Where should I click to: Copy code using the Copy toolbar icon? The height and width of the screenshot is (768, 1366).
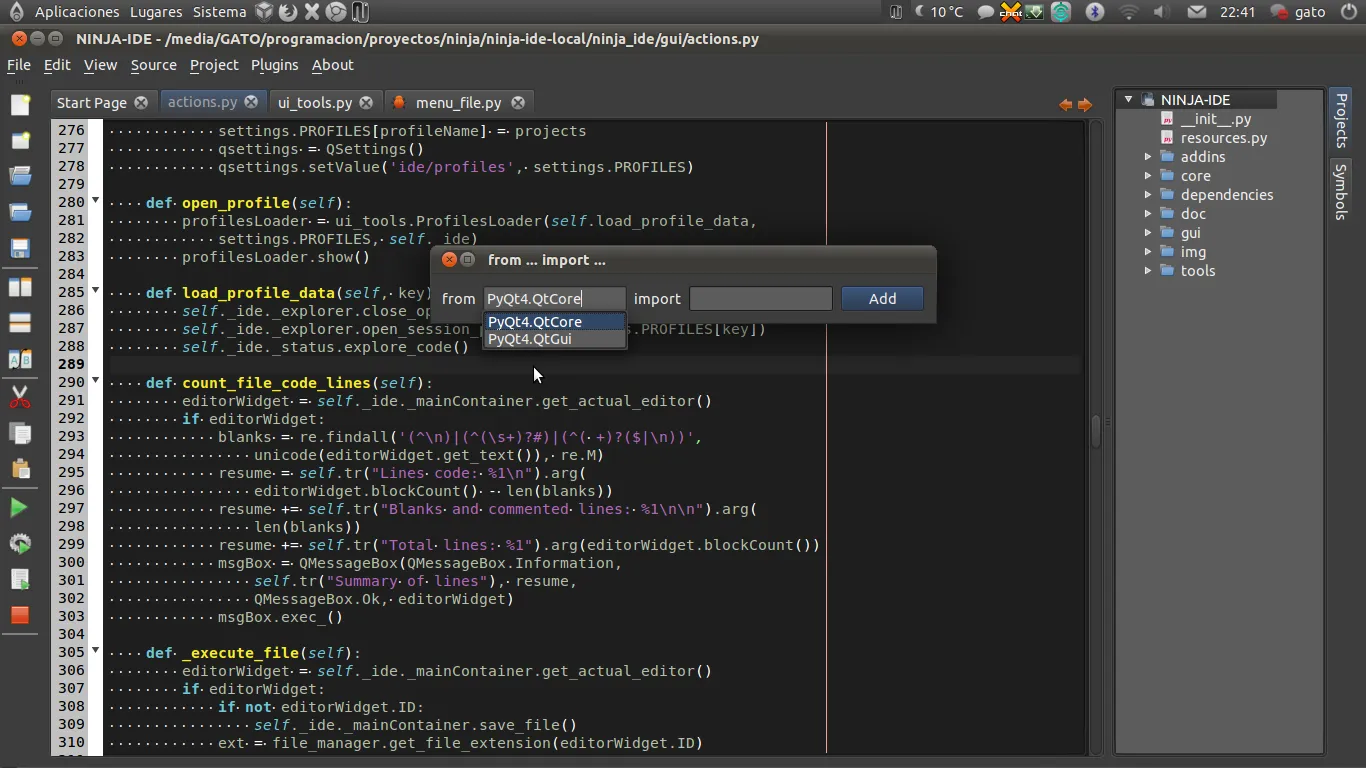(x=20, y=433)
